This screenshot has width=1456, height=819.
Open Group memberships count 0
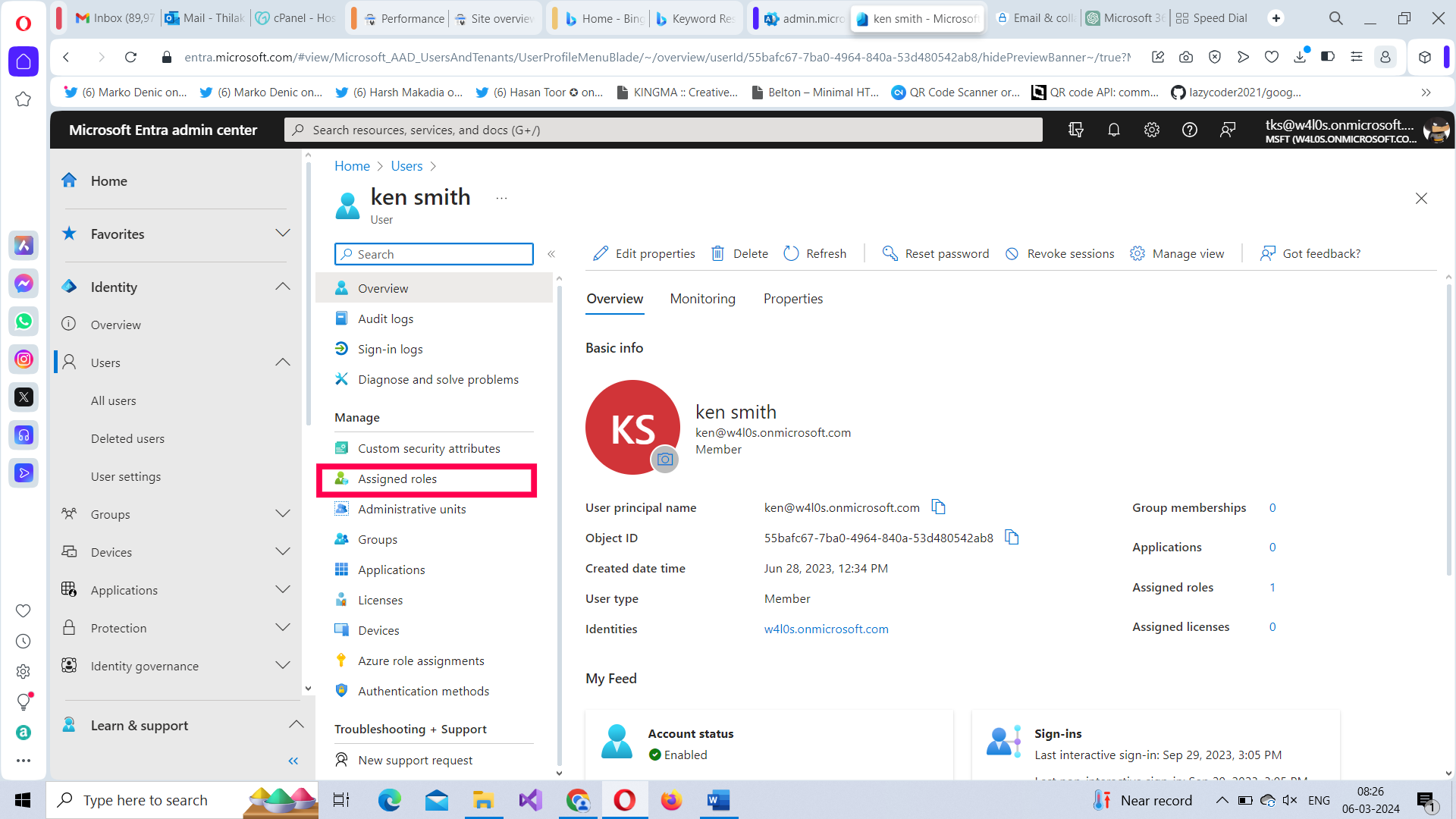point(1272,507)
